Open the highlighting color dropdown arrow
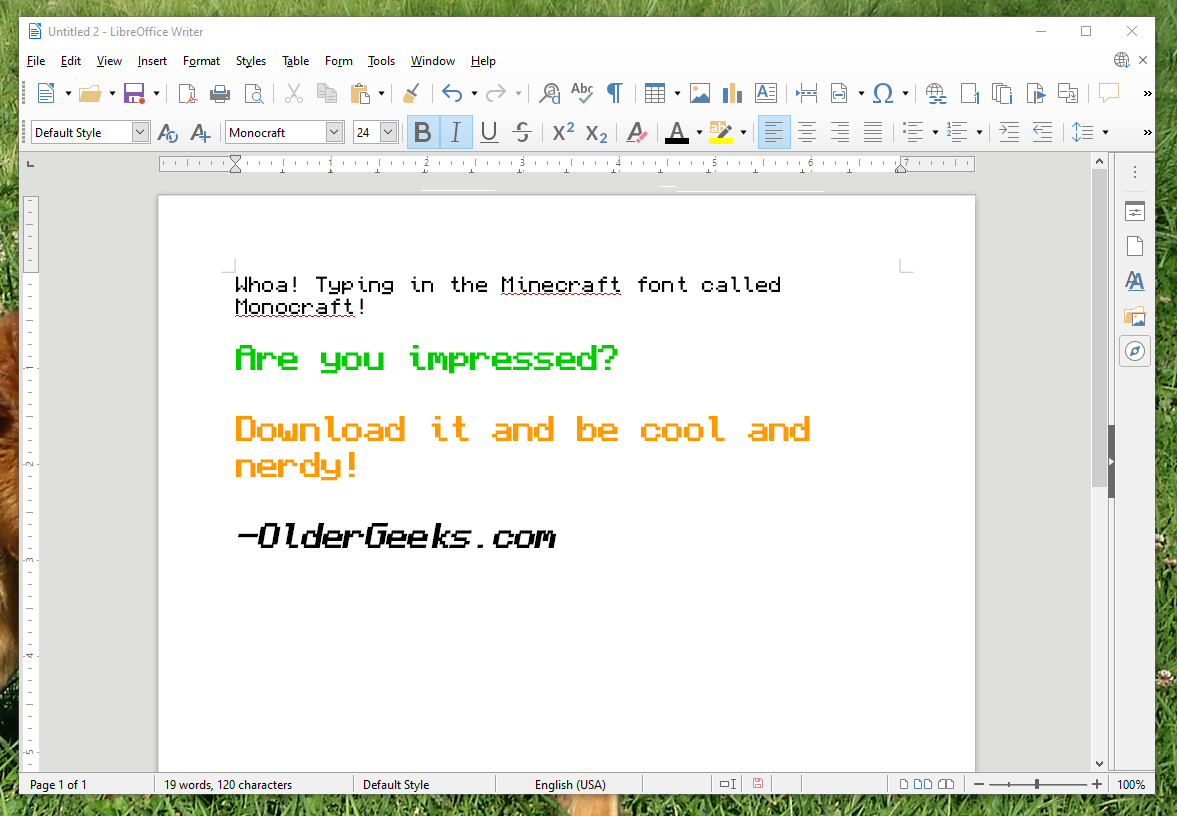Image resolution: width=1177 pixels, height=816 pixels. [743, 133]
